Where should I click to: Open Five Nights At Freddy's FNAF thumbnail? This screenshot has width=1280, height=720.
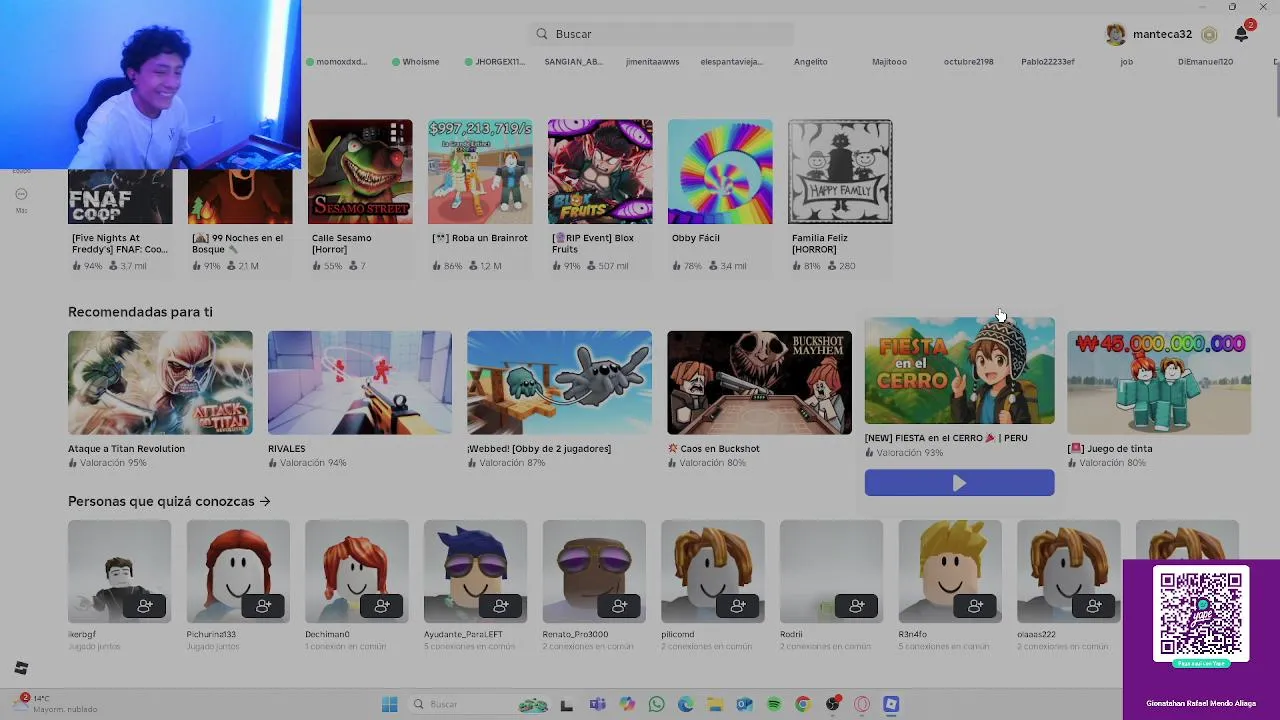(x=120, y=197)
